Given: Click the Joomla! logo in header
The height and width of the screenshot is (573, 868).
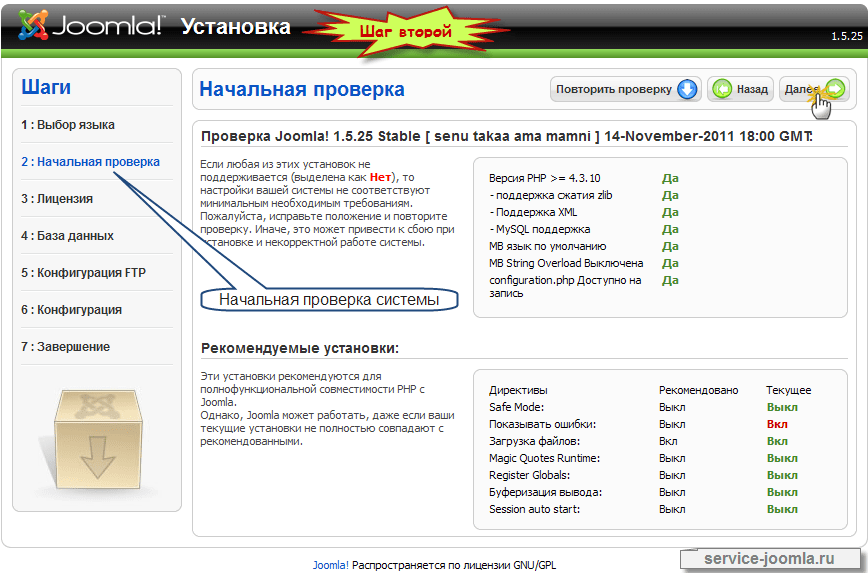Looking at the screenshot, I should pyautogui.click(x=91, y=25).
